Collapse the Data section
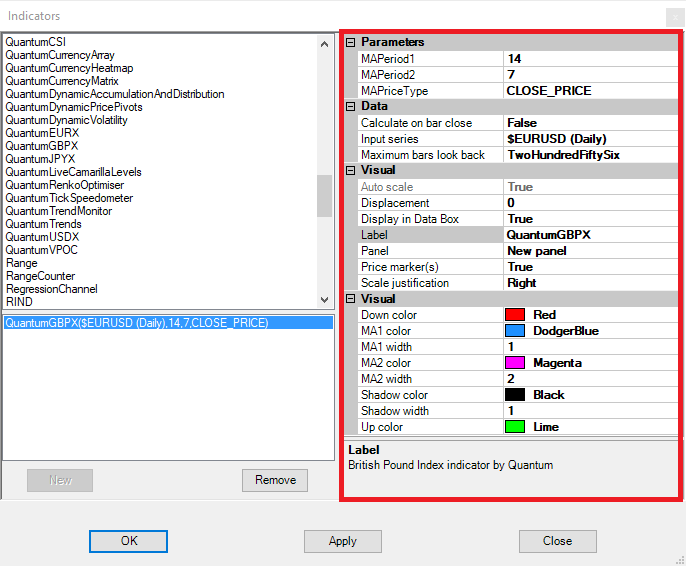Viewport: 686px width, 566px height. point(350,106)
